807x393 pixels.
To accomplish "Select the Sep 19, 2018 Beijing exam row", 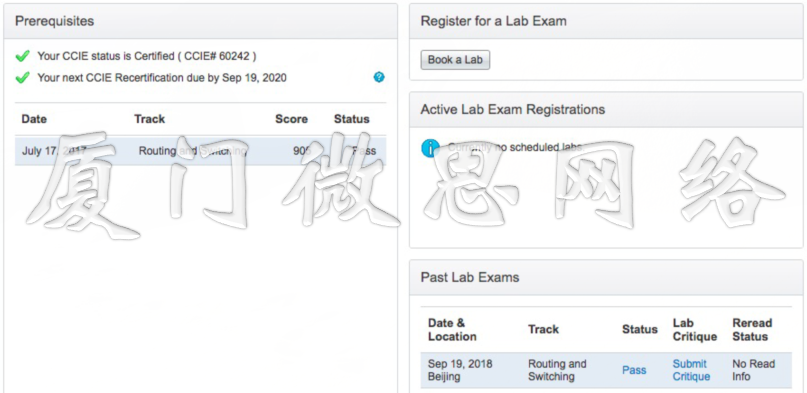I will pos(606,370).
